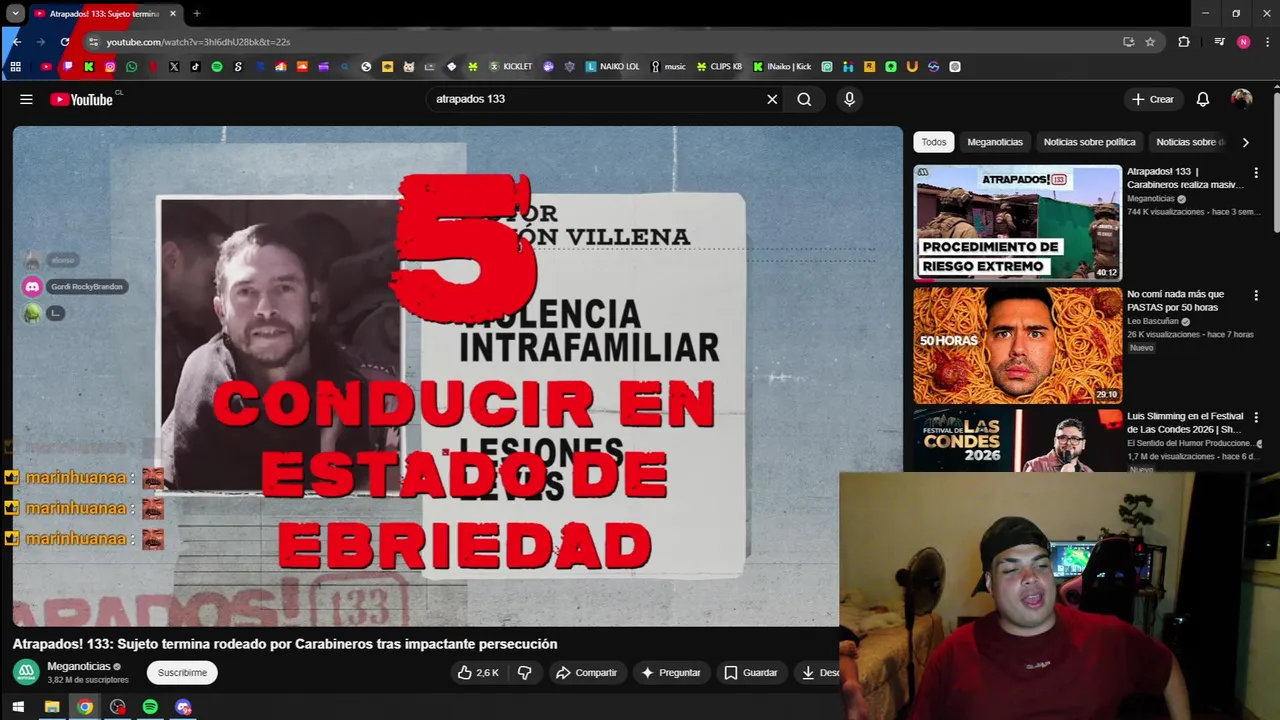Click the Preguntar button
Image resolution: width=1280 pixels, height=720 pixels.
(670, 673)
